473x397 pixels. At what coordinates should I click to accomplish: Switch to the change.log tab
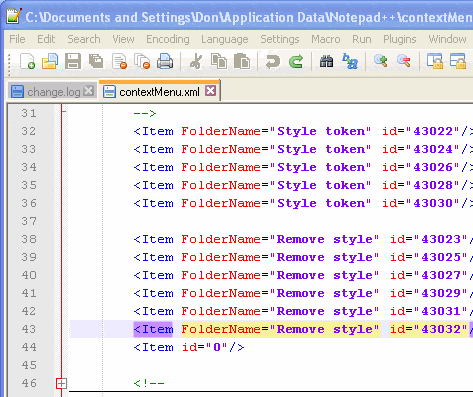[53, 91]
